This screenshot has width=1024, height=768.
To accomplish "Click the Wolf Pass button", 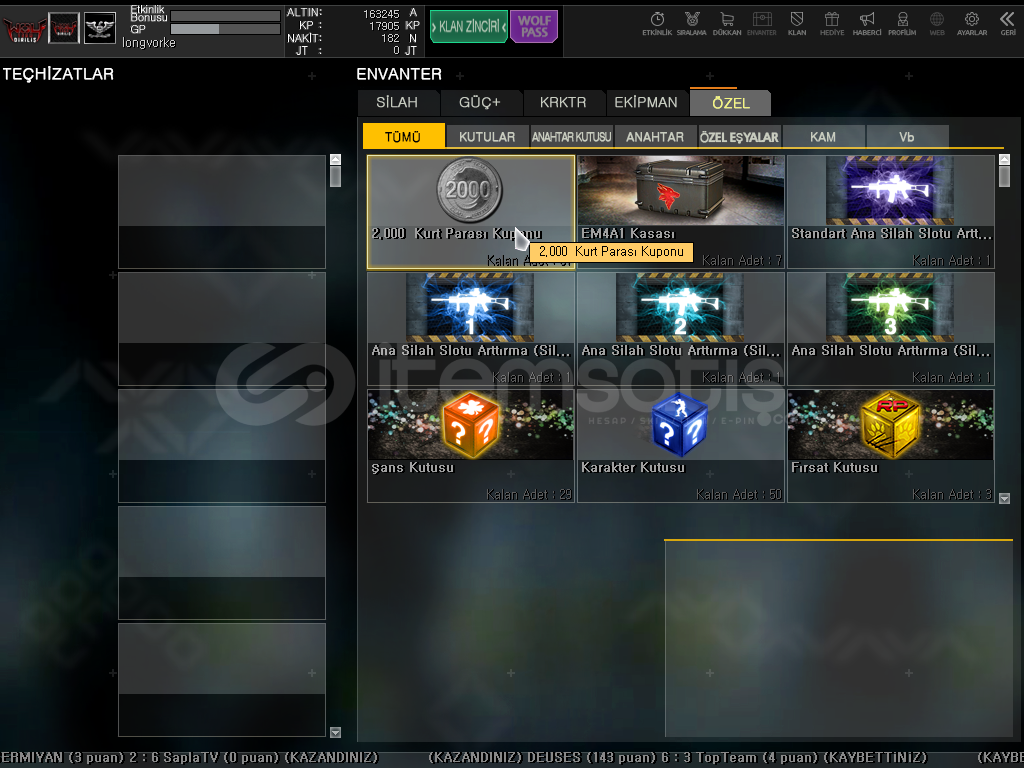I will pyautogui.click(x=534, y=27).
